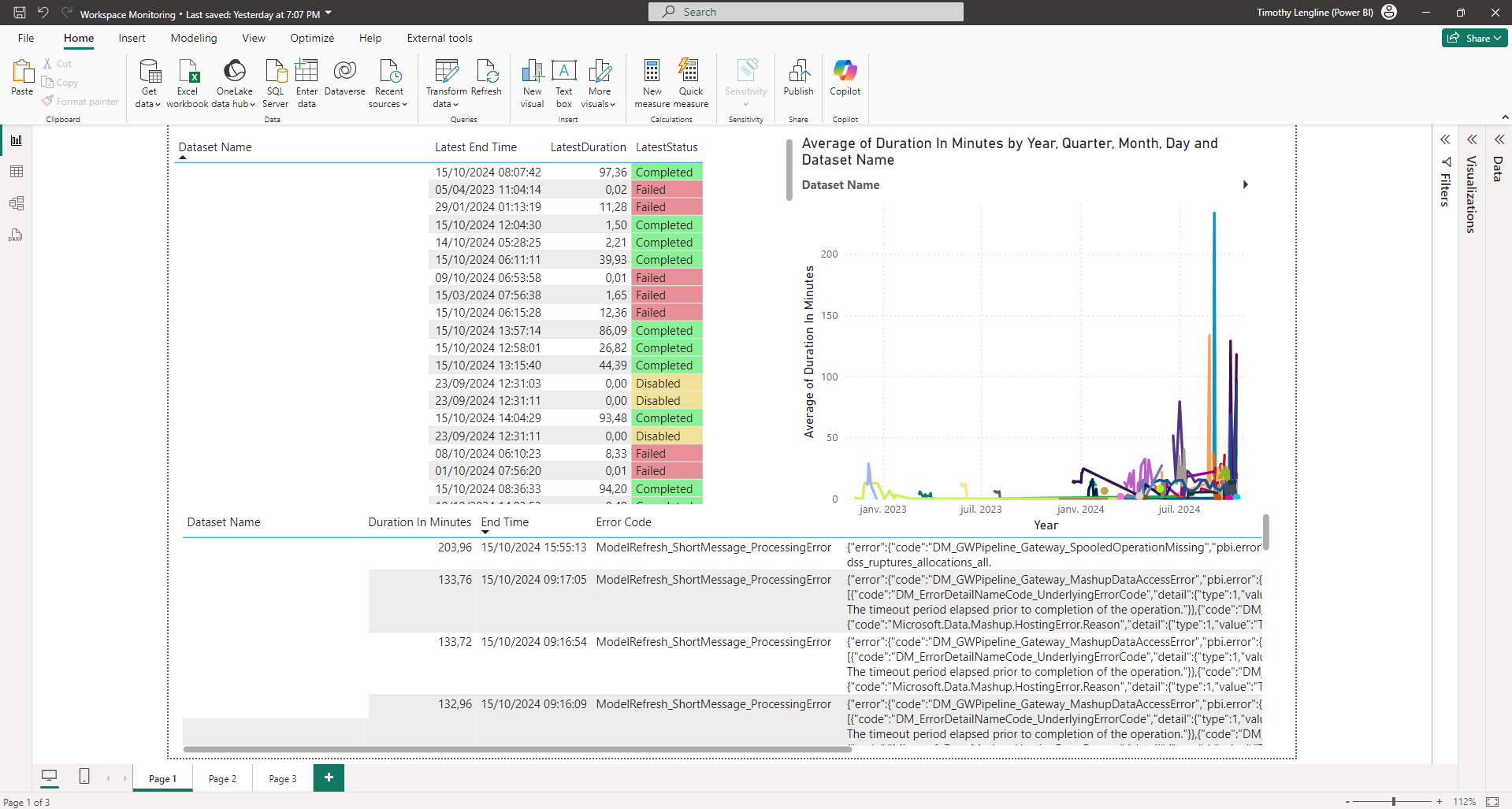Switch to mobile layout

point(84,777)
